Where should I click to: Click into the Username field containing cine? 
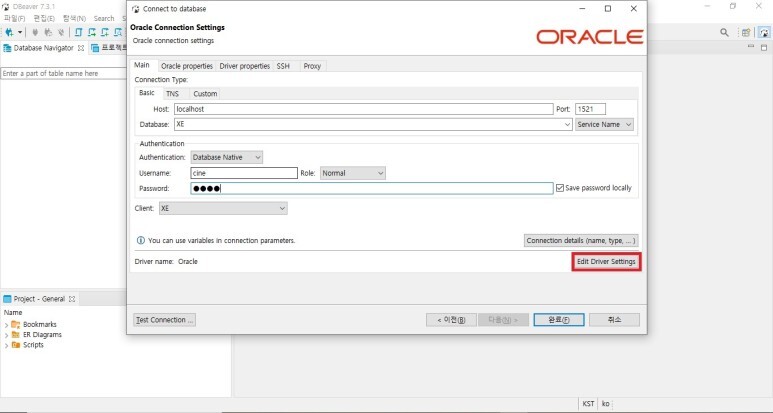tap(244, 173)
